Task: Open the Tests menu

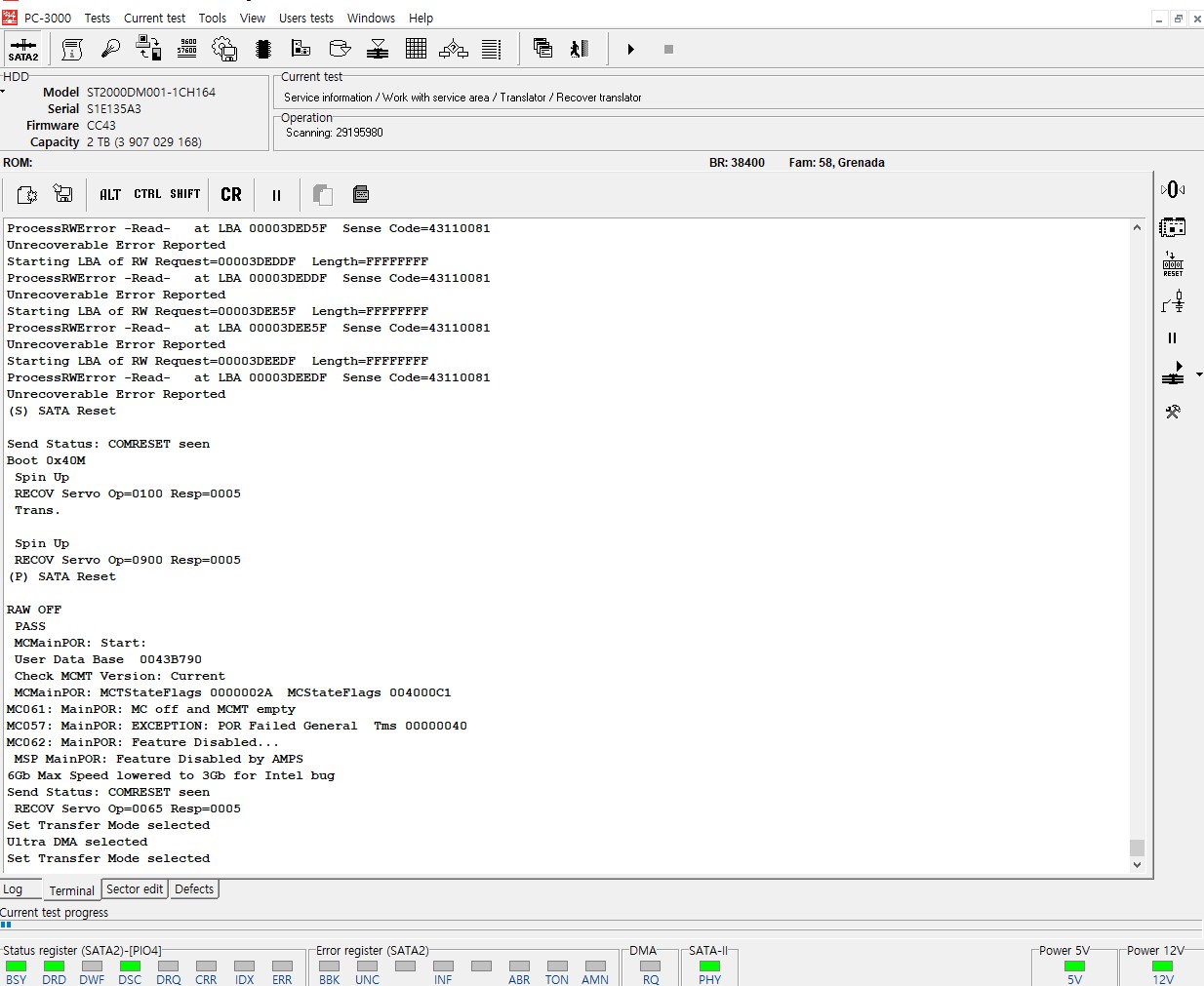Action: [x=98, y=18]
